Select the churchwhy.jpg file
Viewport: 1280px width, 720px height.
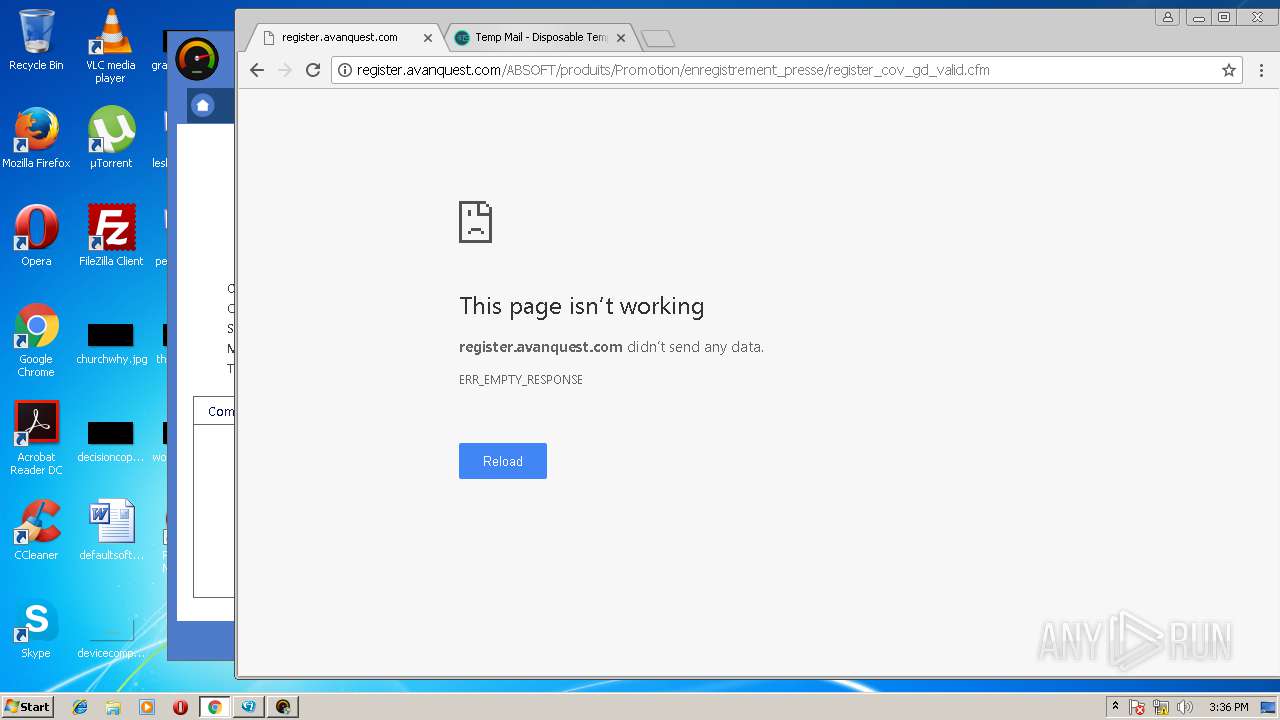click(x=111, y=344)
